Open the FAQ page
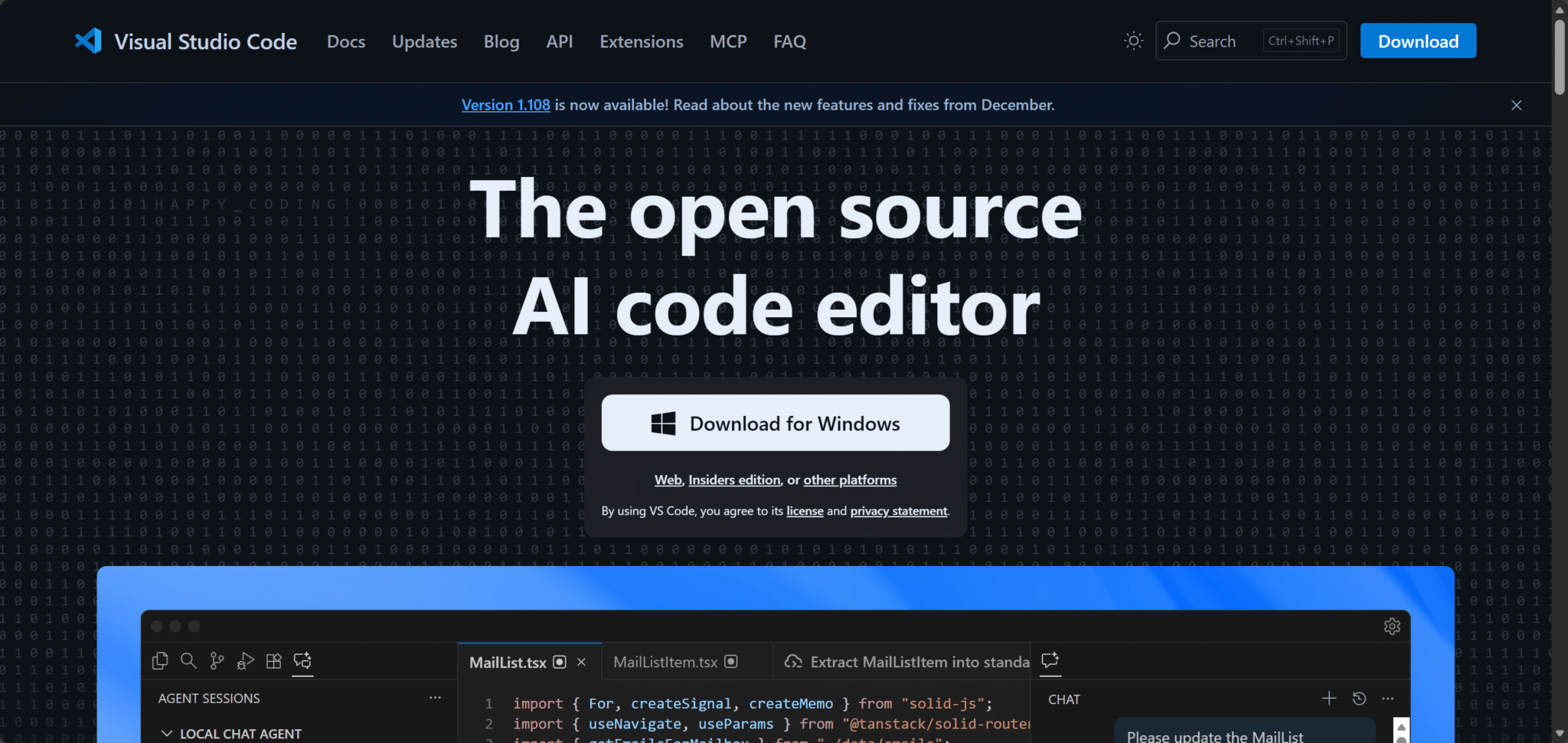 (790, 41)
